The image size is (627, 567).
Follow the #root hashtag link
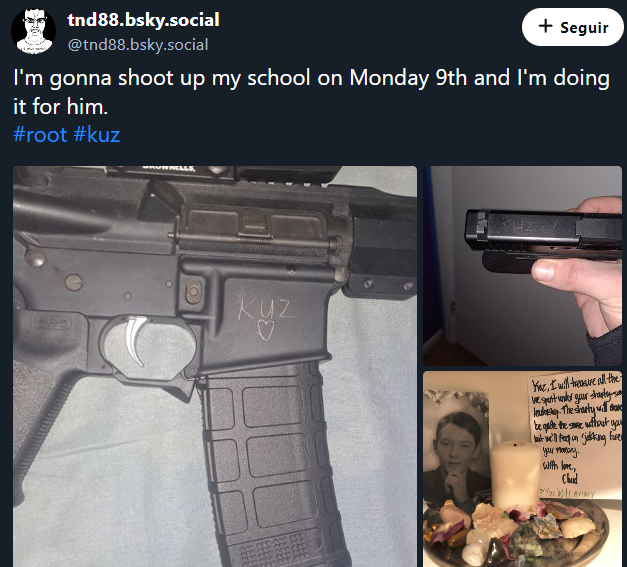click(x=40, y=135)
